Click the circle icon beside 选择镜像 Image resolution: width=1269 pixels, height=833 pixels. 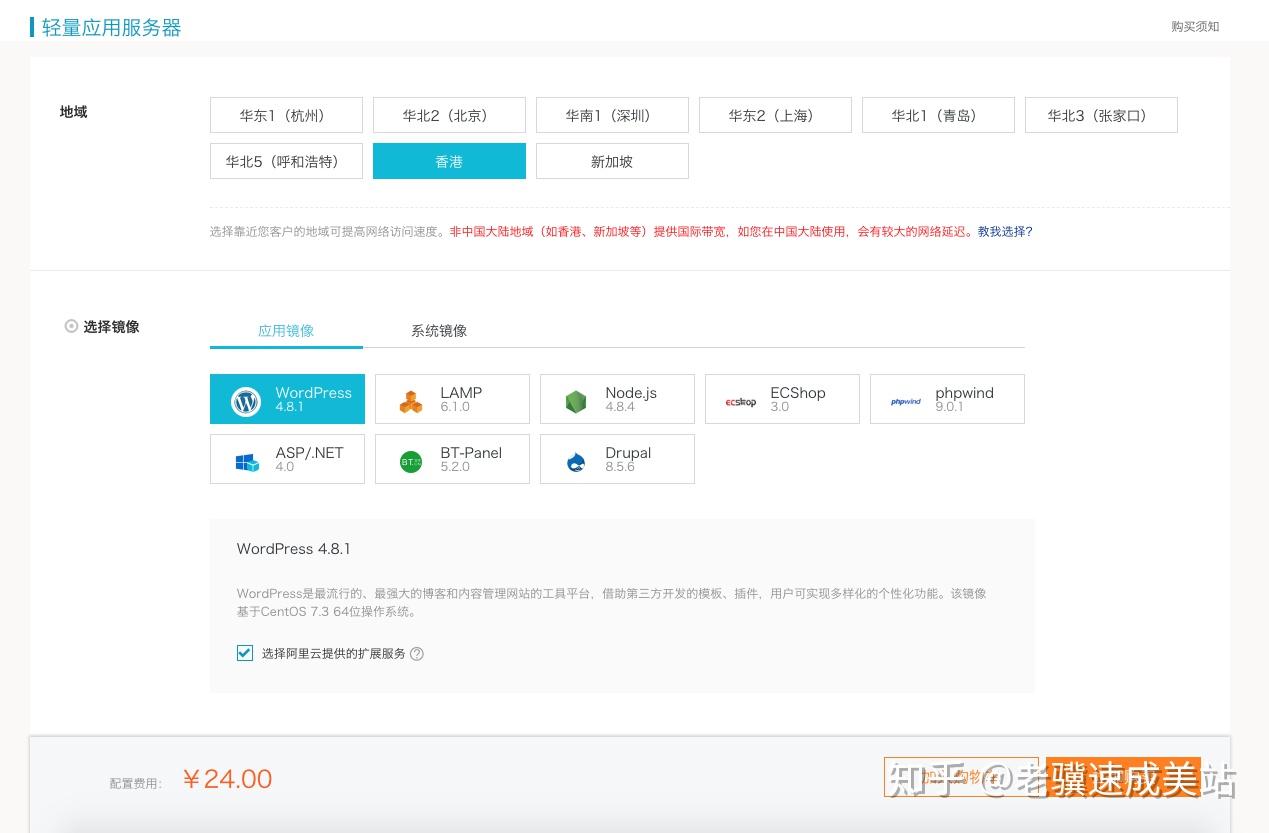pyautogui.click(x=71, y=326)
